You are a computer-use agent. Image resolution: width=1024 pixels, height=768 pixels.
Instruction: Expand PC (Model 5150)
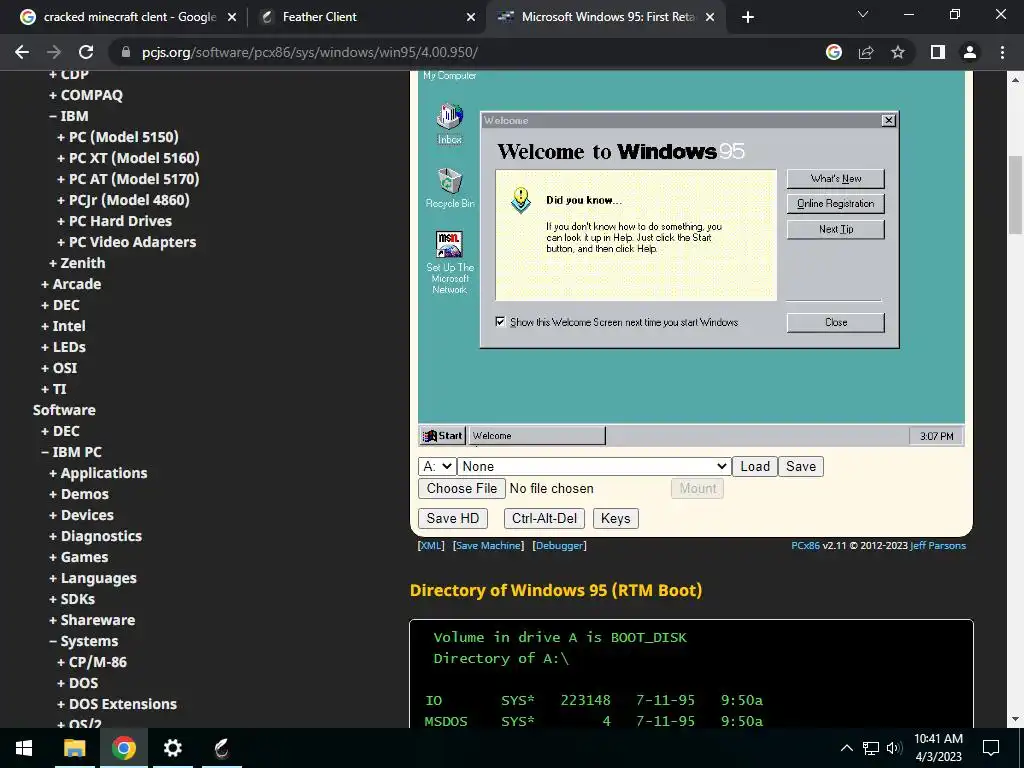(x=118, y=136)
